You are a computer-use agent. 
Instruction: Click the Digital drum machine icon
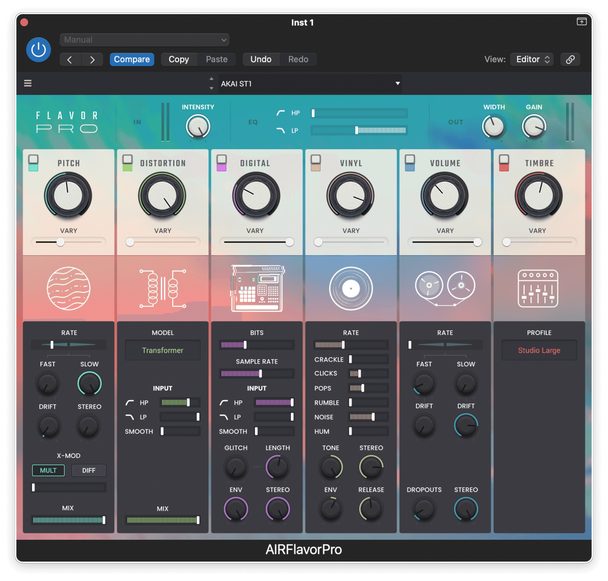256,287
